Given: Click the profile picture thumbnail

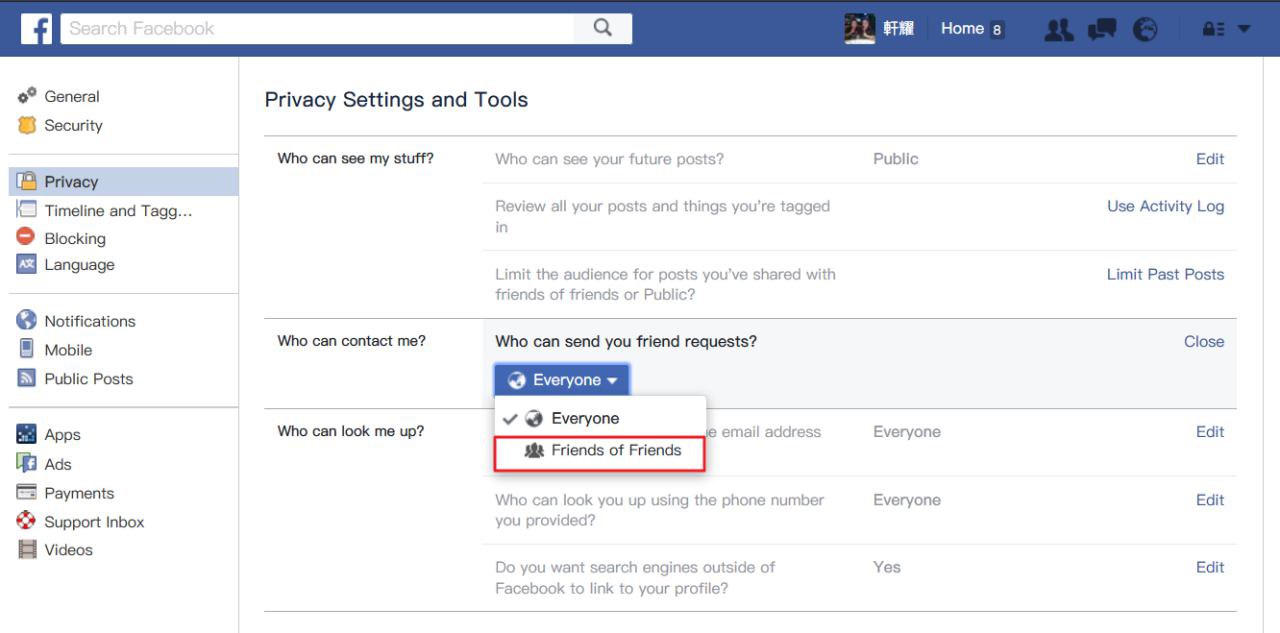Looking at the screenshot, I should tap(860, 28).
